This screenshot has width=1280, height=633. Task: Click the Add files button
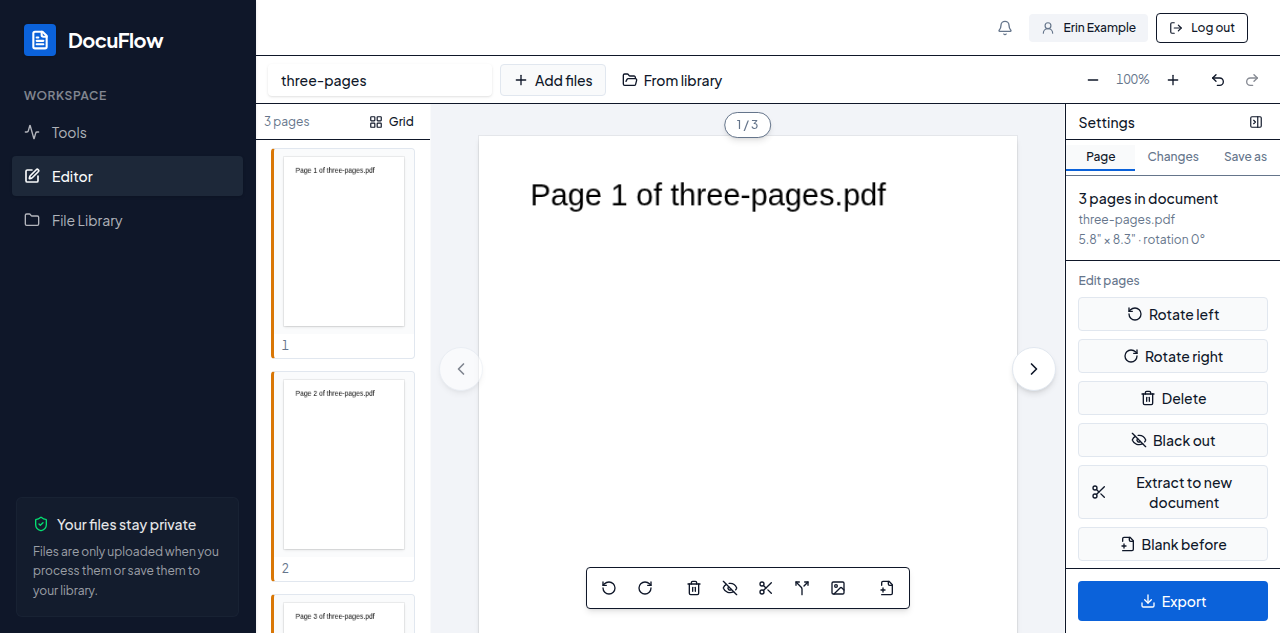click(x=553, y=80)
